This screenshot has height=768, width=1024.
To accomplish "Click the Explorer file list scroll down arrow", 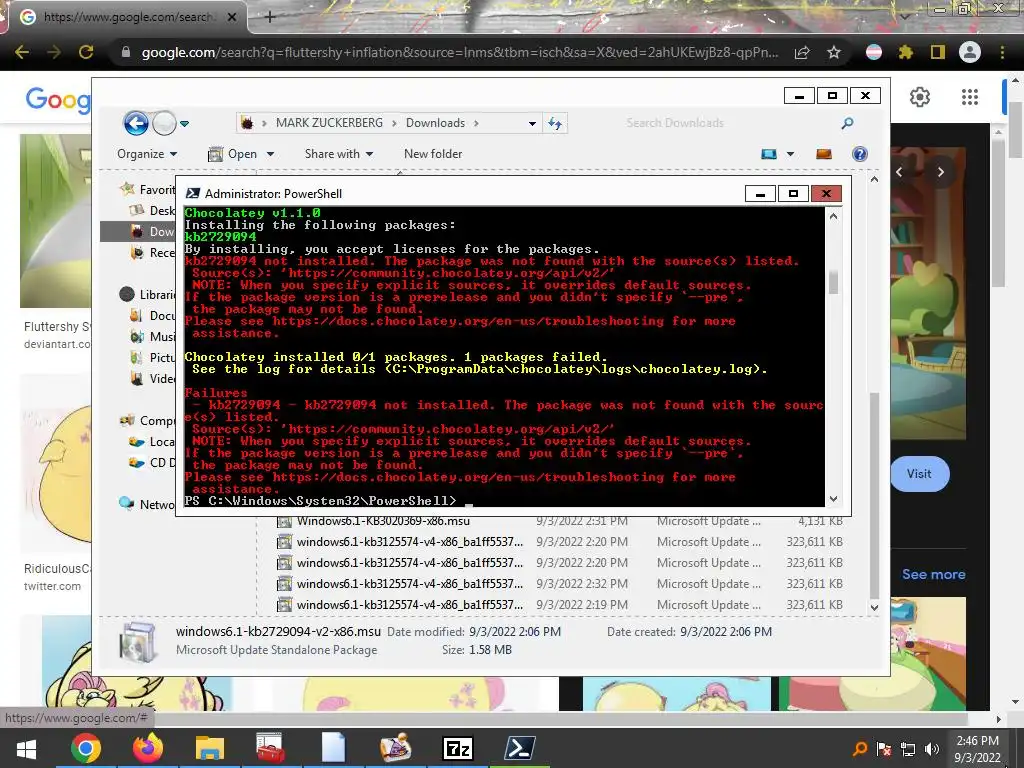I will point(874,607).
